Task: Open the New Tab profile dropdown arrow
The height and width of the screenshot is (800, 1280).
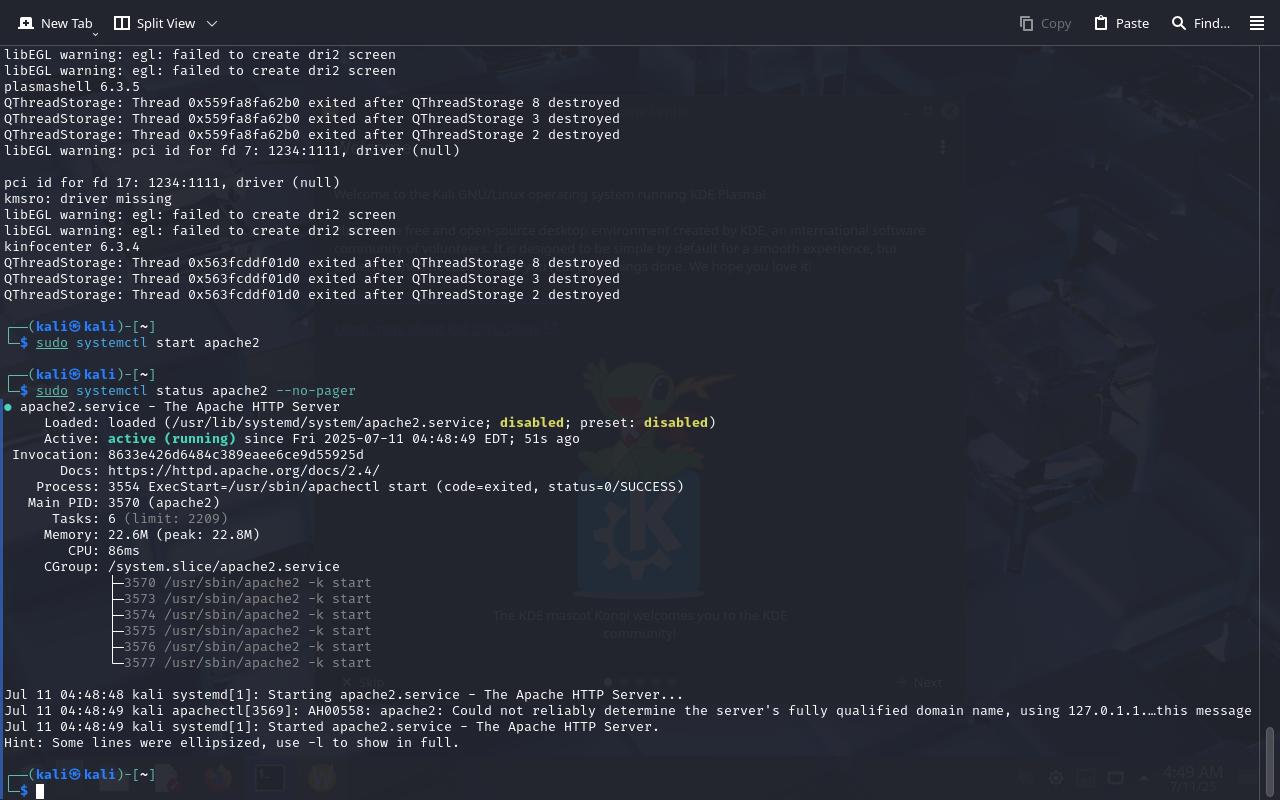Action: [x=95, y=33]
